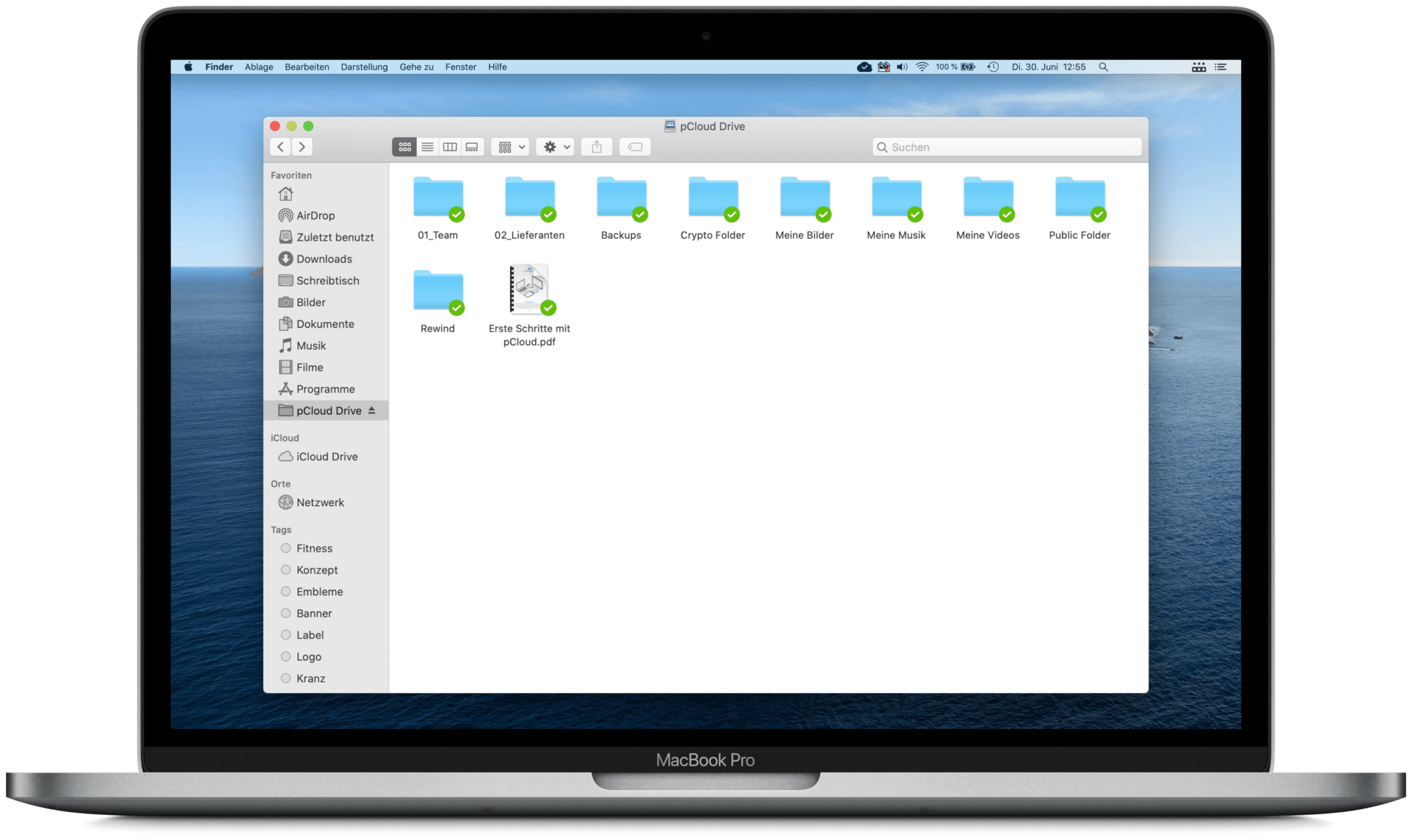Open the 02_Lieferanten folder
1412x840 pixels.
click(x=529, y=208)
